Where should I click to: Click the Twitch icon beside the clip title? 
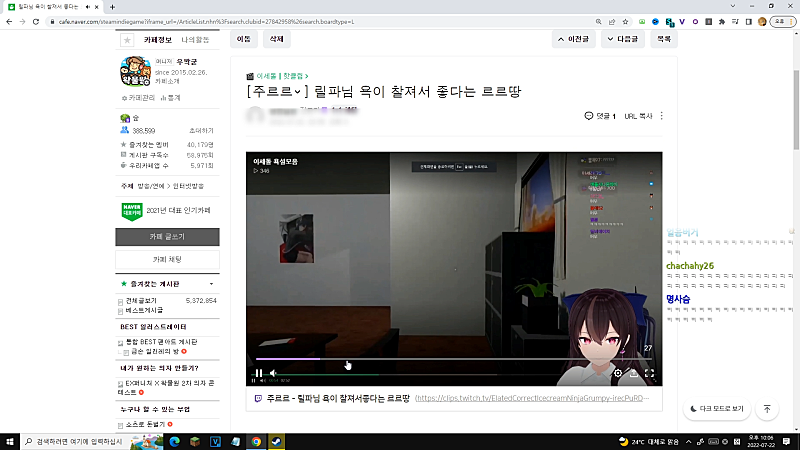258,398
